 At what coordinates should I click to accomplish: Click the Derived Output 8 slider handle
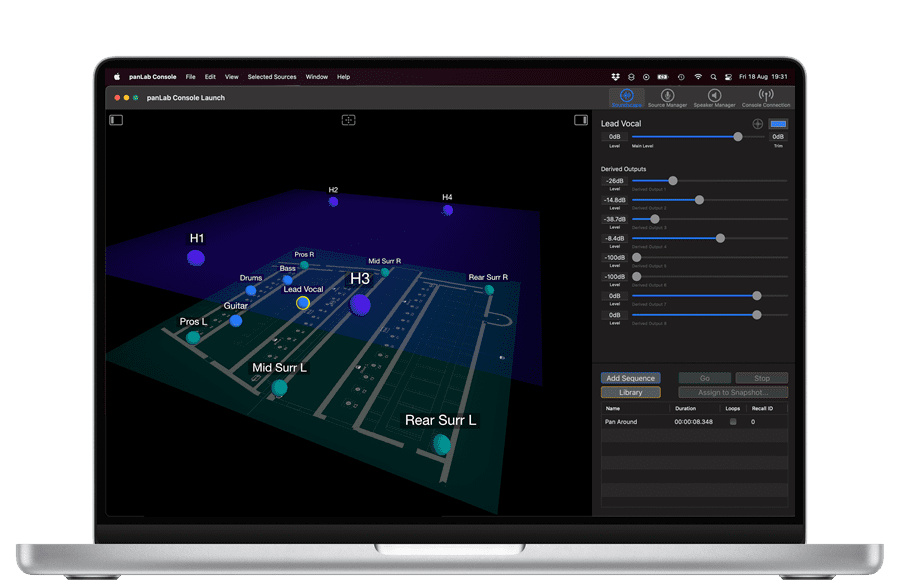757,315
